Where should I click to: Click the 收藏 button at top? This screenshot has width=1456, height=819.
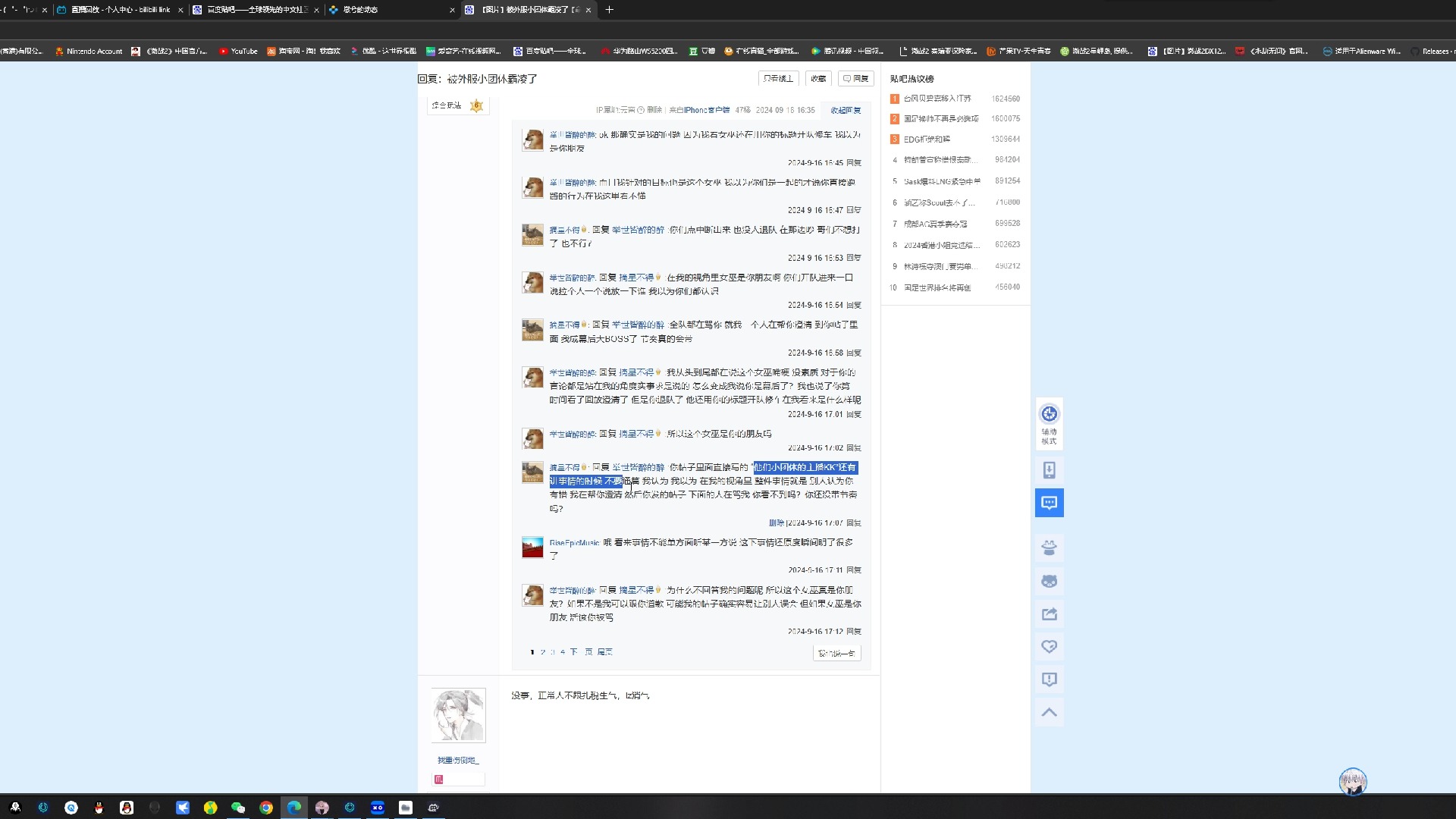[818, 79]
